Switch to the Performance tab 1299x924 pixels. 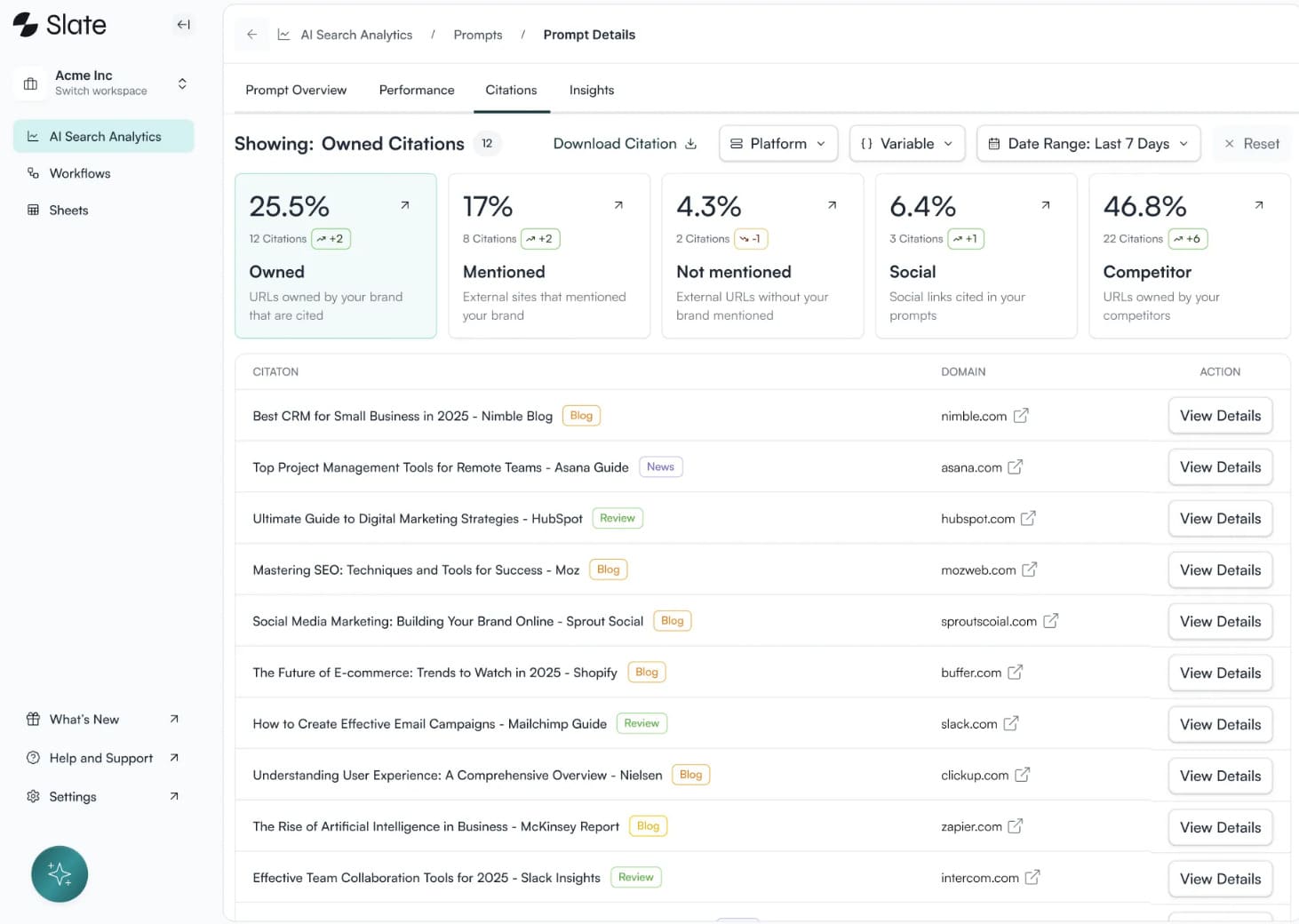click(417, 90)
